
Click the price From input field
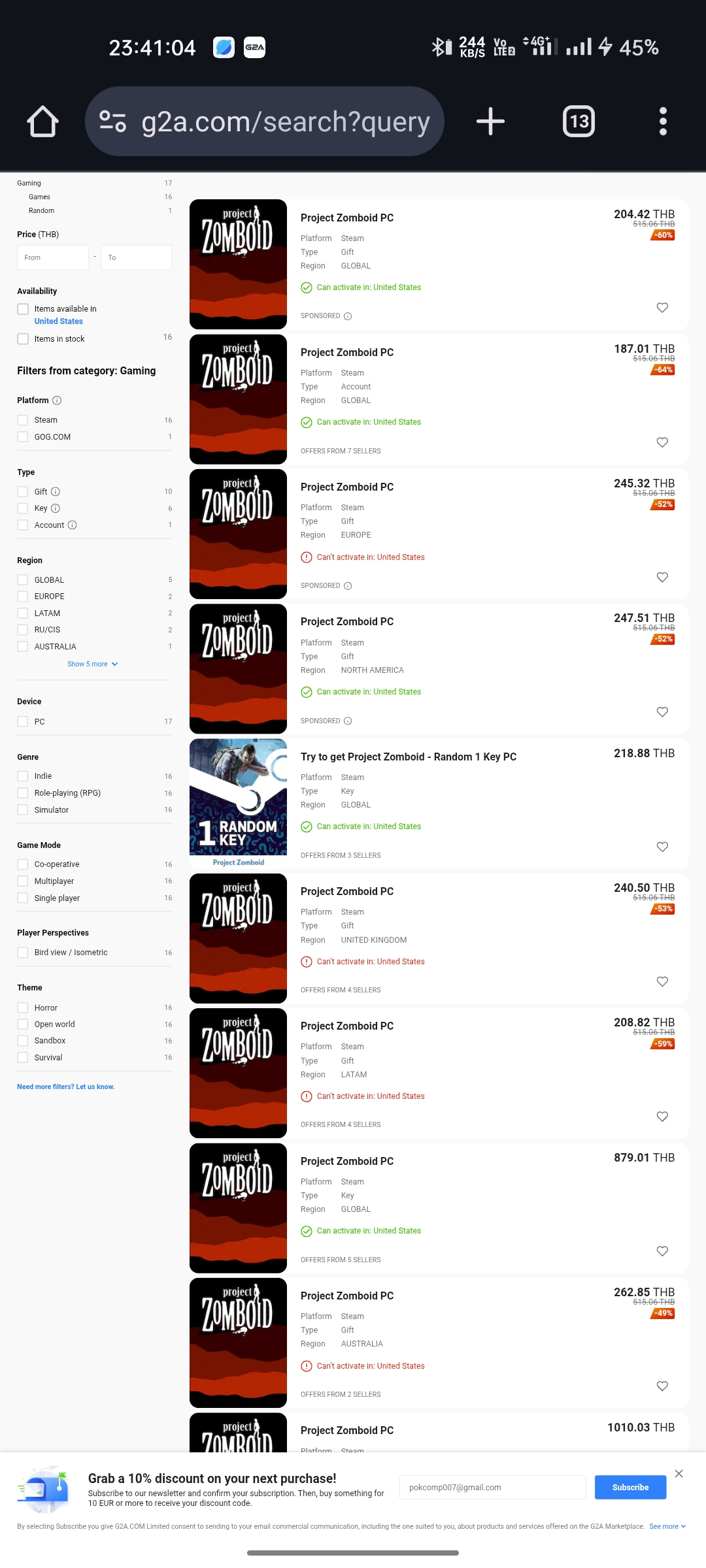coord(52,257)
